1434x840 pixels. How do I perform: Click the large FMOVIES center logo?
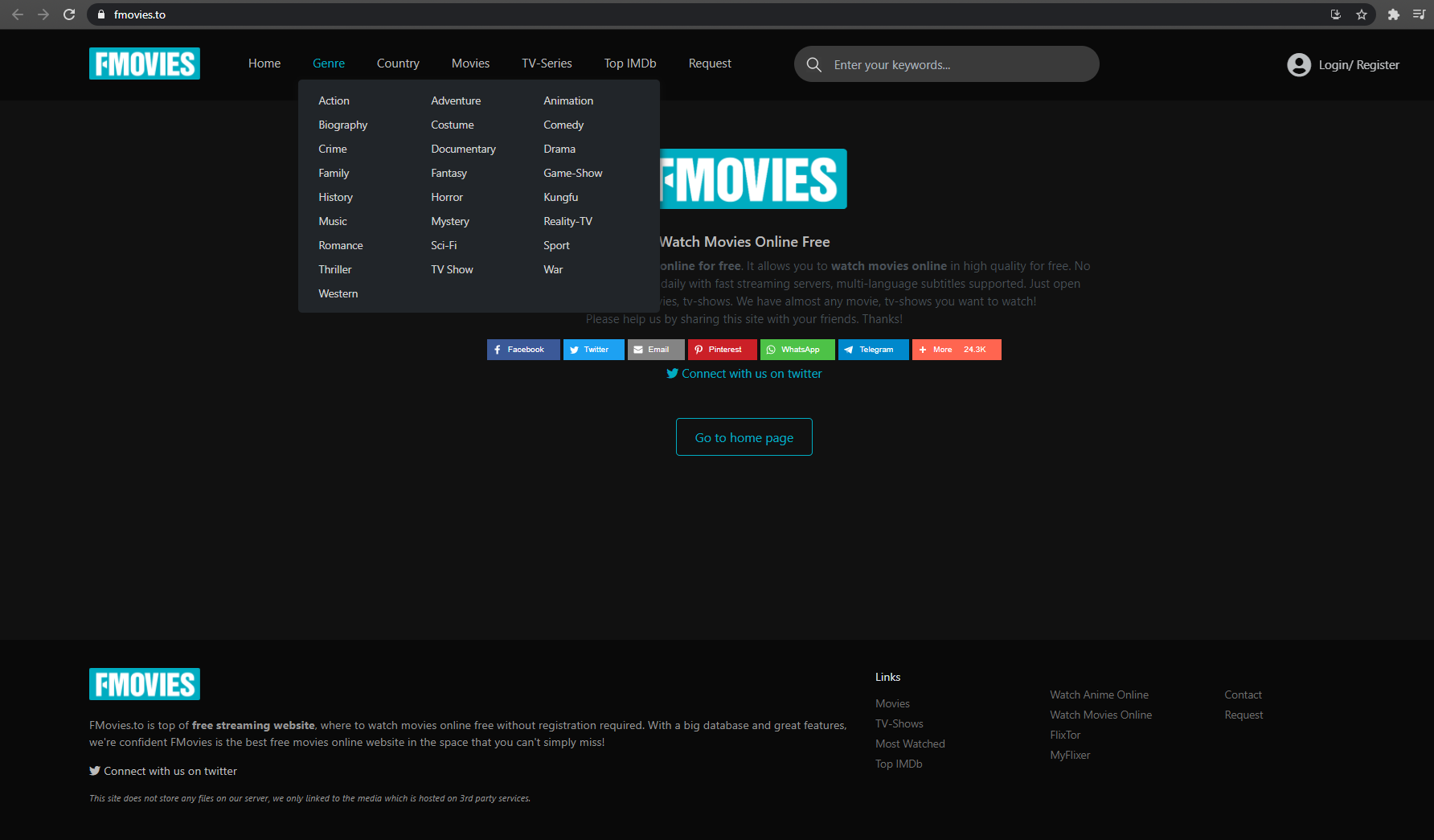[x=753, y=178]
